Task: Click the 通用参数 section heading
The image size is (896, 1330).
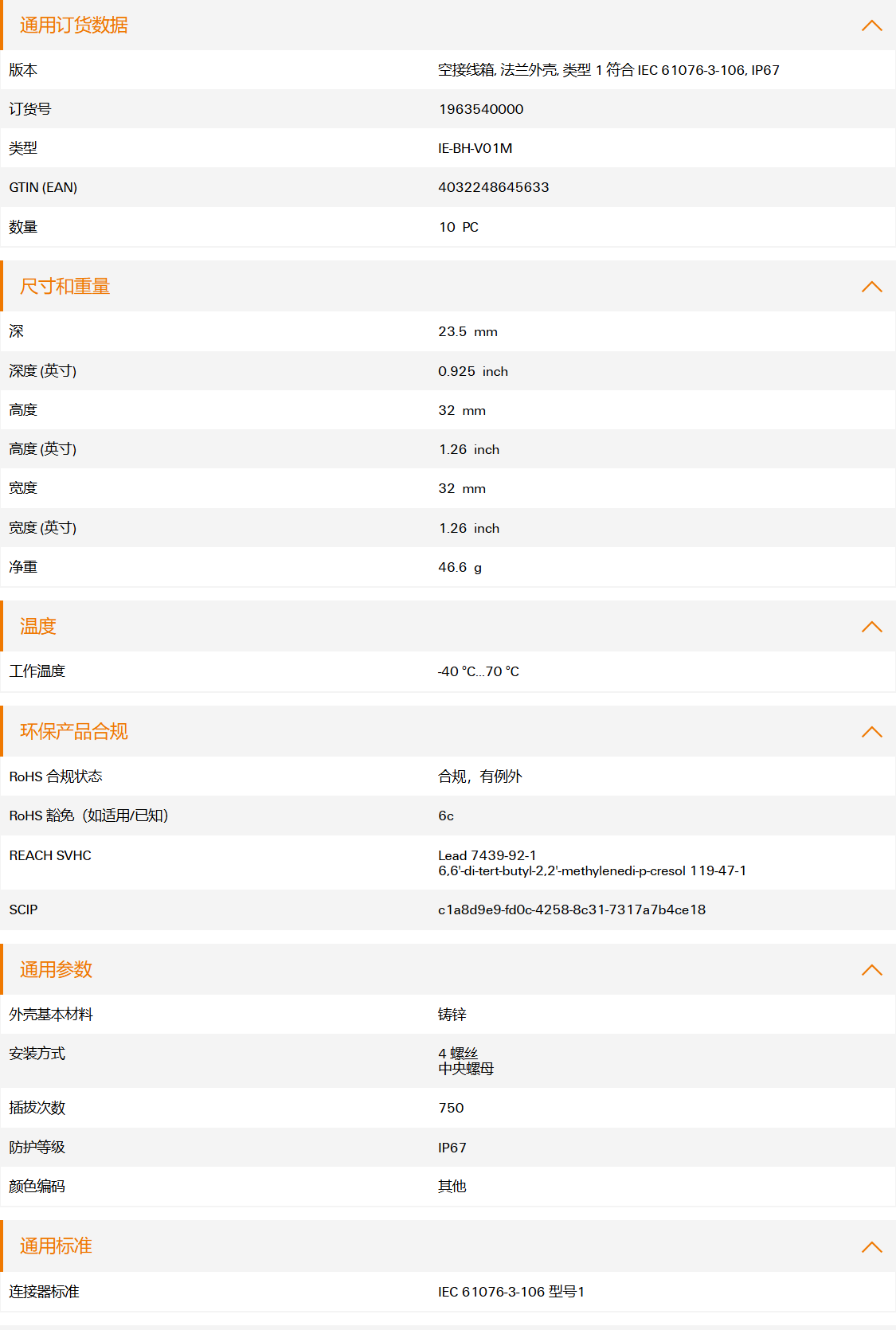Action: pyautogui.click(x=57, y=970)
